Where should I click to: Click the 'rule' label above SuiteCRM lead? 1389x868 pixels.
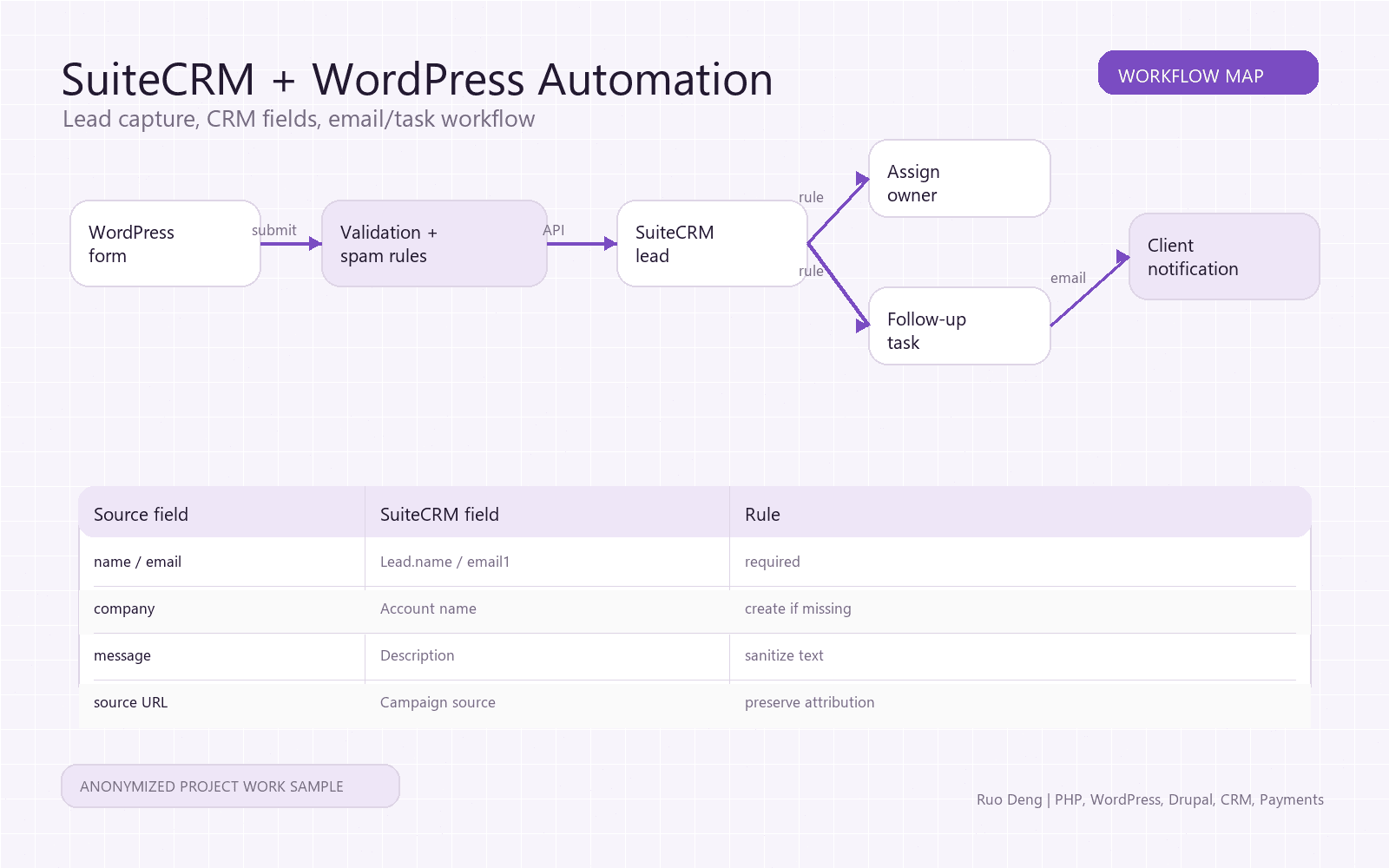811,197
